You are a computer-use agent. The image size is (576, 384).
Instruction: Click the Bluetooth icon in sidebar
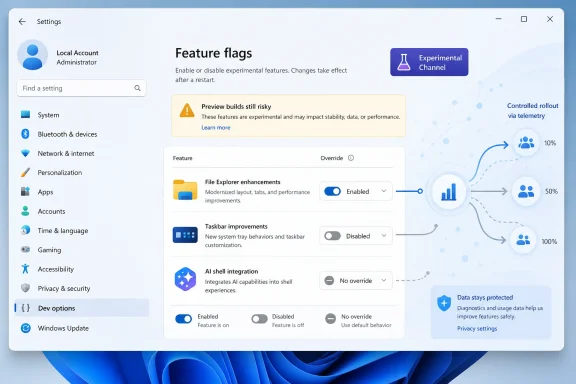click(25, 134)
